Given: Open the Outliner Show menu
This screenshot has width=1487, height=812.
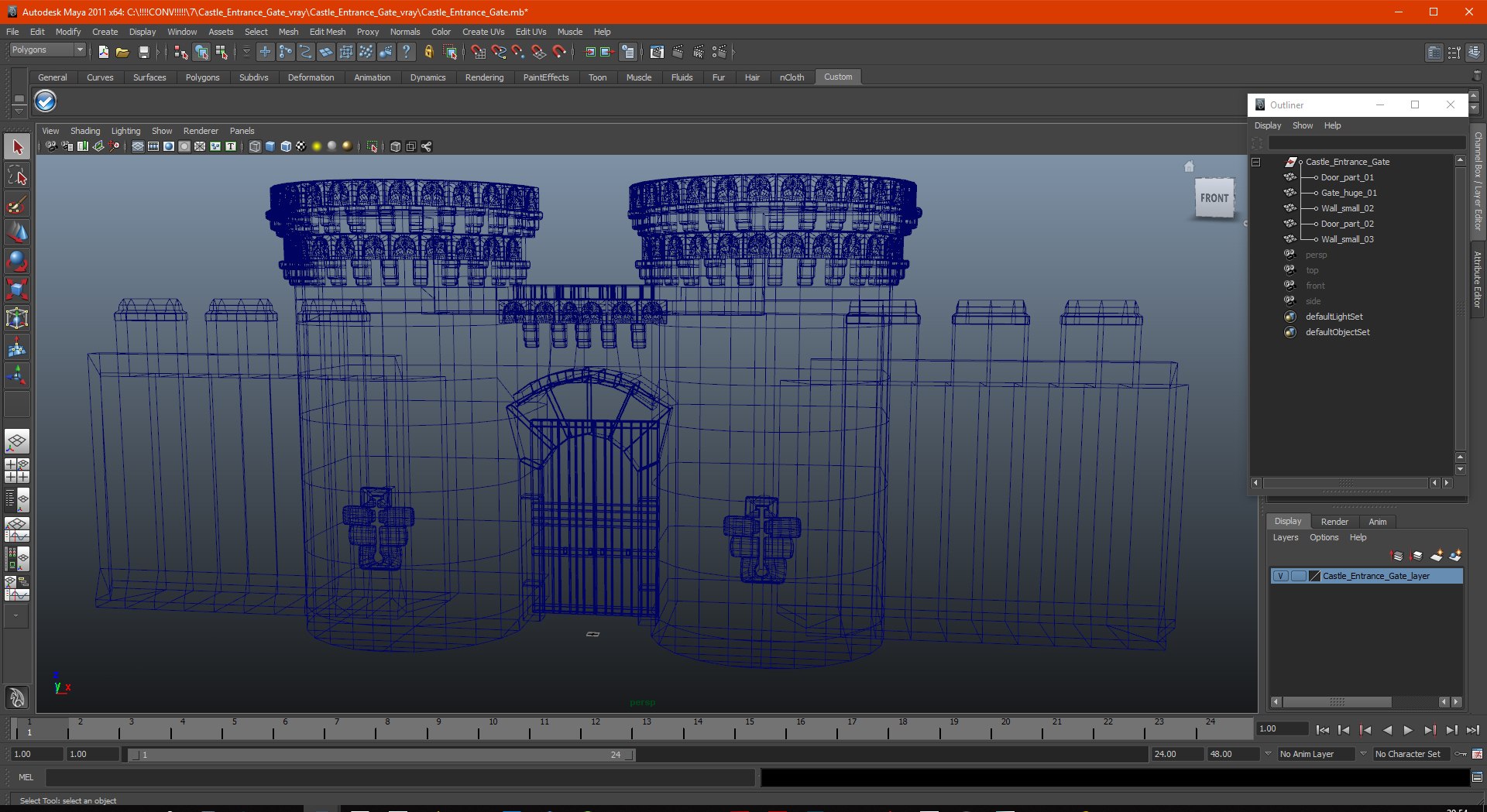Looking at the screenshot, I should point(1303,125).
